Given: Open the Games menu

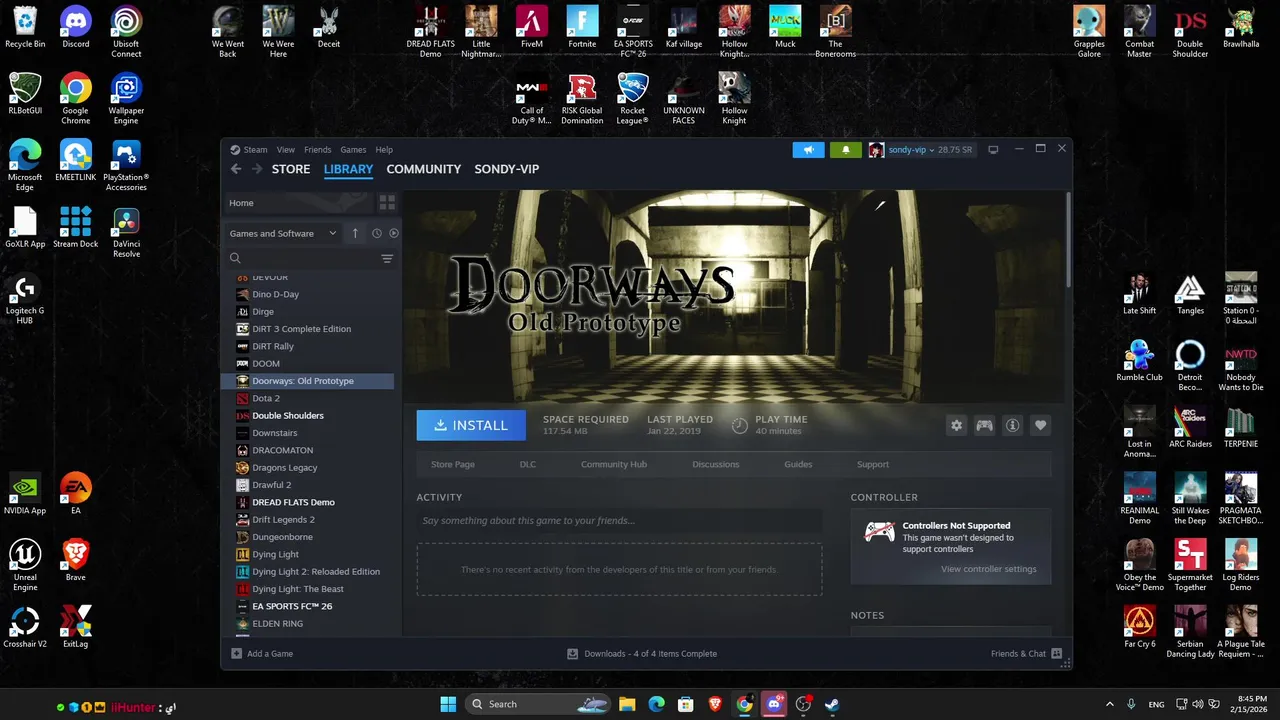Looking at the screenshot, I should 353,150.
